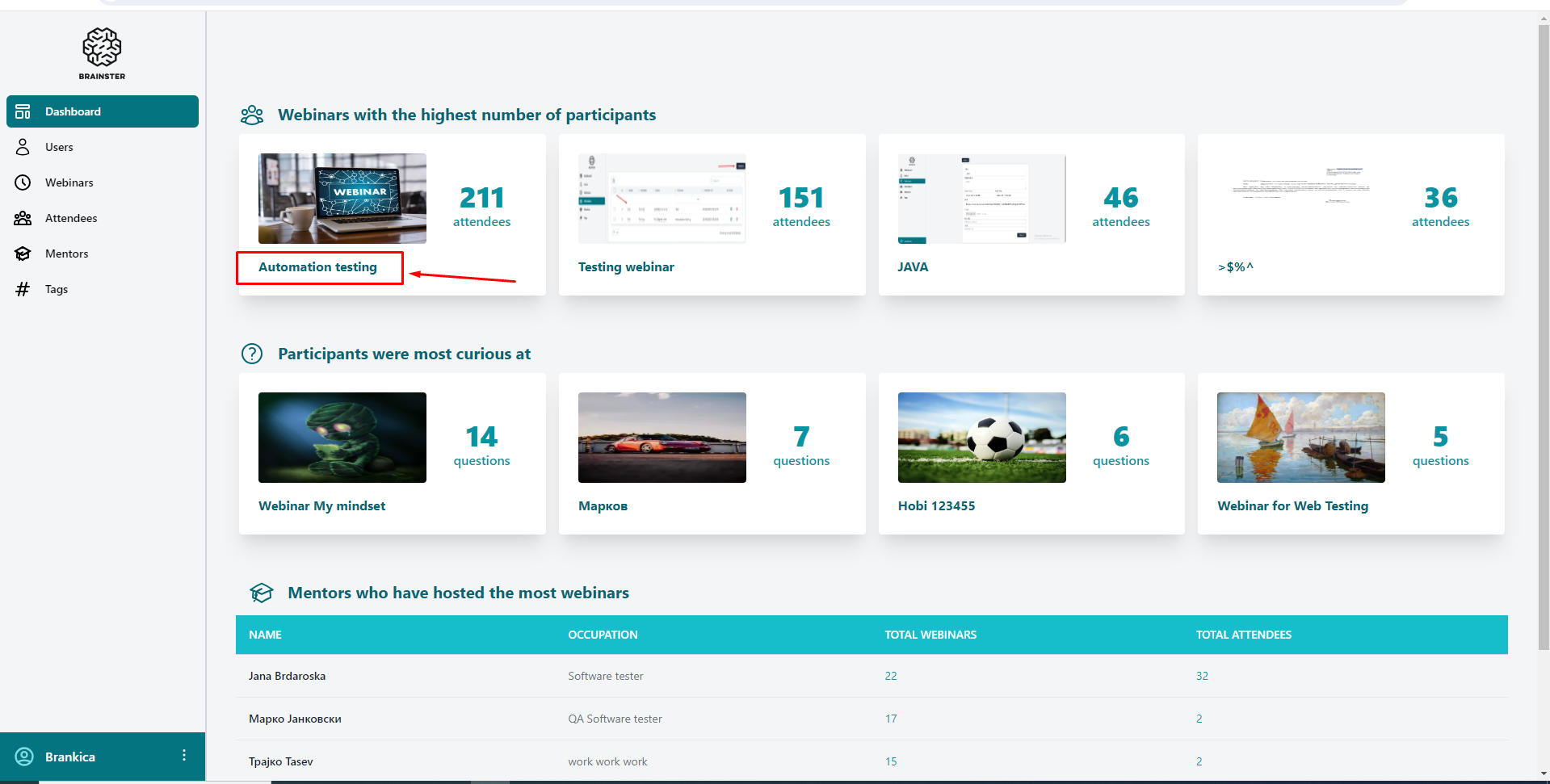
Task: Click the Jana Brdaroska mentor row
Action: [287, 676]
